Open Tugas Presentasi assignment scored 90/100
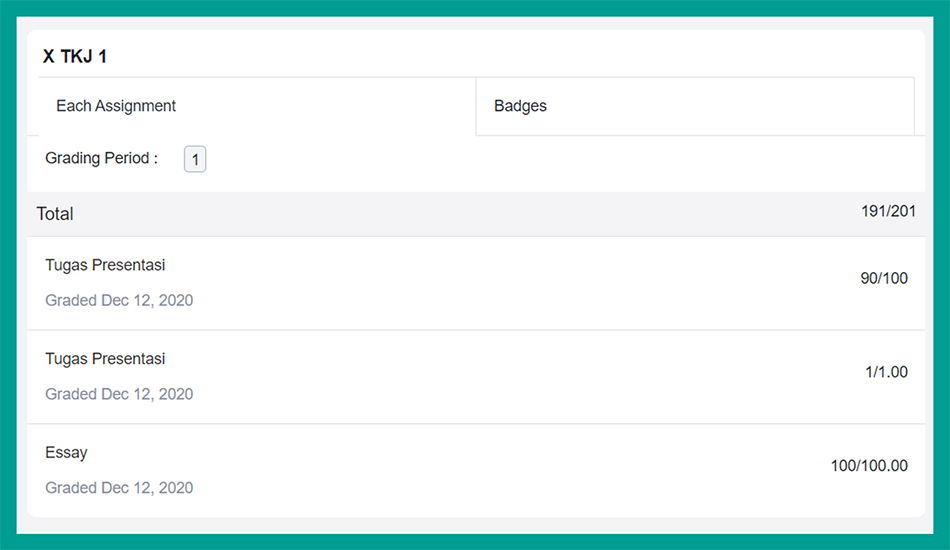This screenshot has height=550, width=950. 105,265
